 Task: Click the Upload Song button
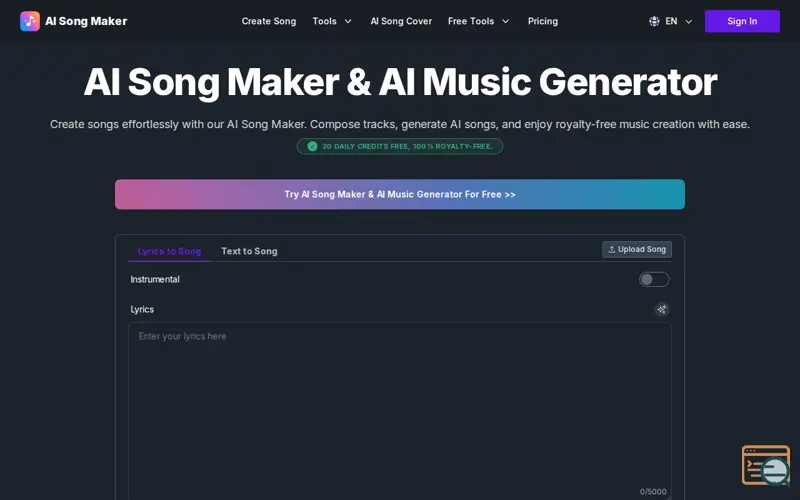point(637,249)
